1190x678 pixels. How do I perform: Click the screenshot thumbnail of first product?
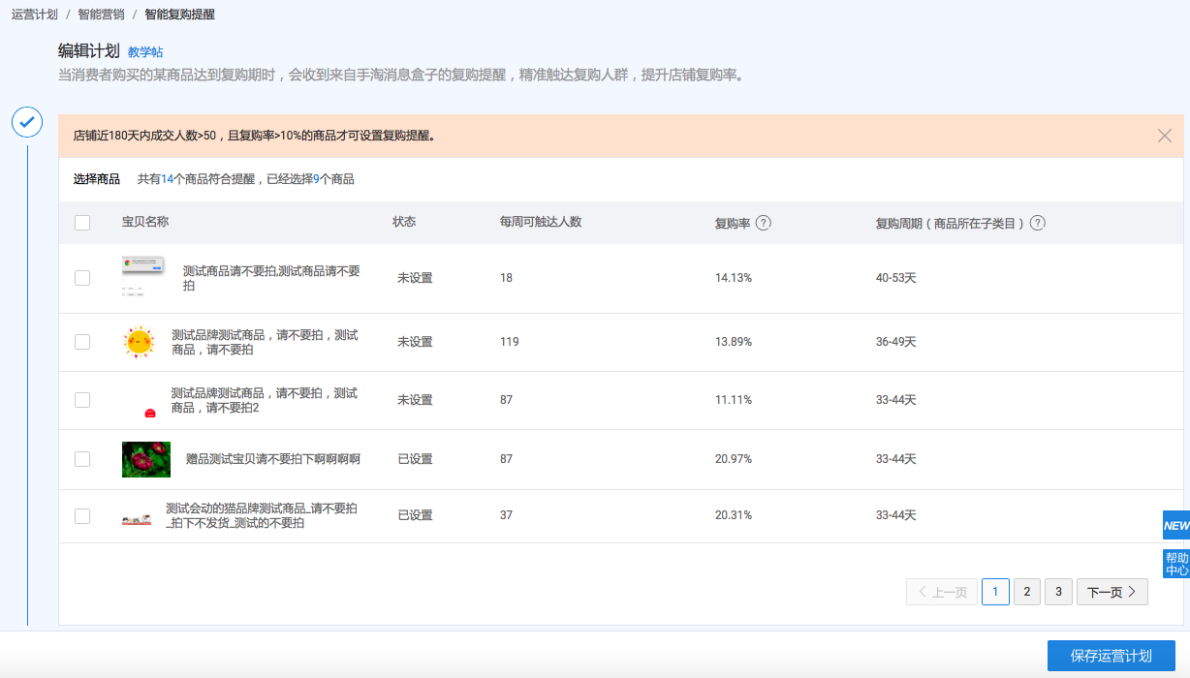(x=143, y=276)
